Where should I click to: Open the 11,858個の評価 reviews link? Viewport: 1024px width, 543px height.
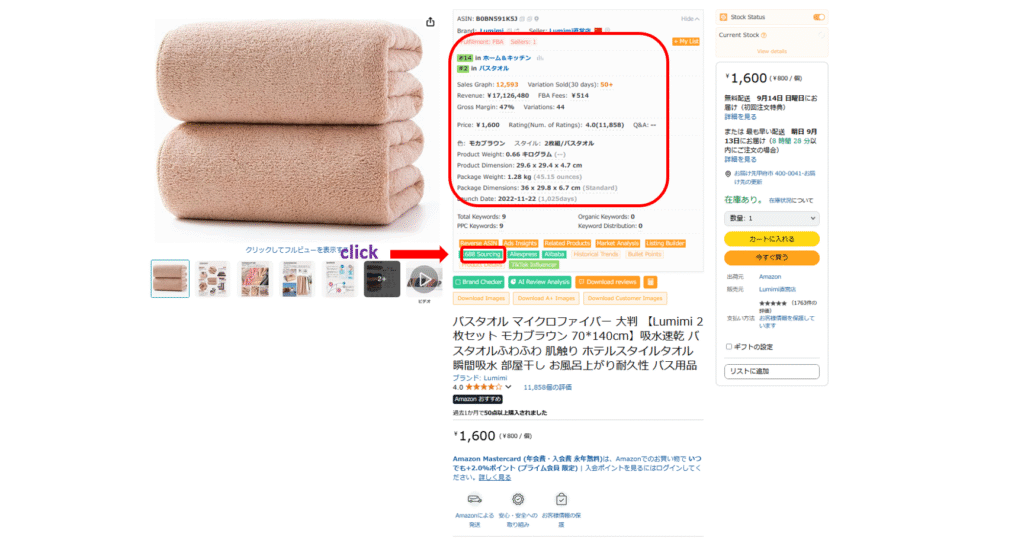(x=547, y=387)
